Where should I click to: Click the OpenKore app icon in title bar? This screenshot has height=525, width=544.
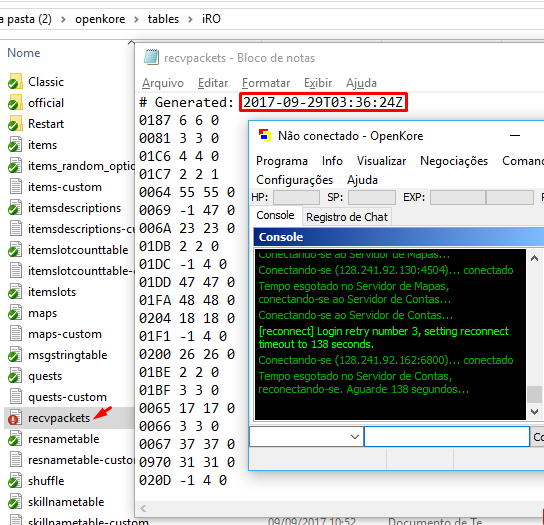coord(265,135)
